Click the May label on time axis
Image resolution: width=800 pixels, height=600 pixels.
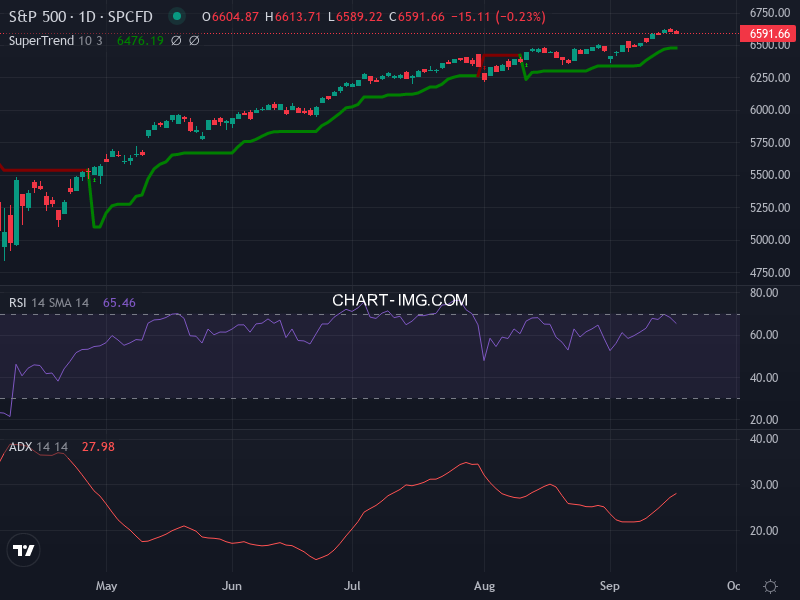106,586
